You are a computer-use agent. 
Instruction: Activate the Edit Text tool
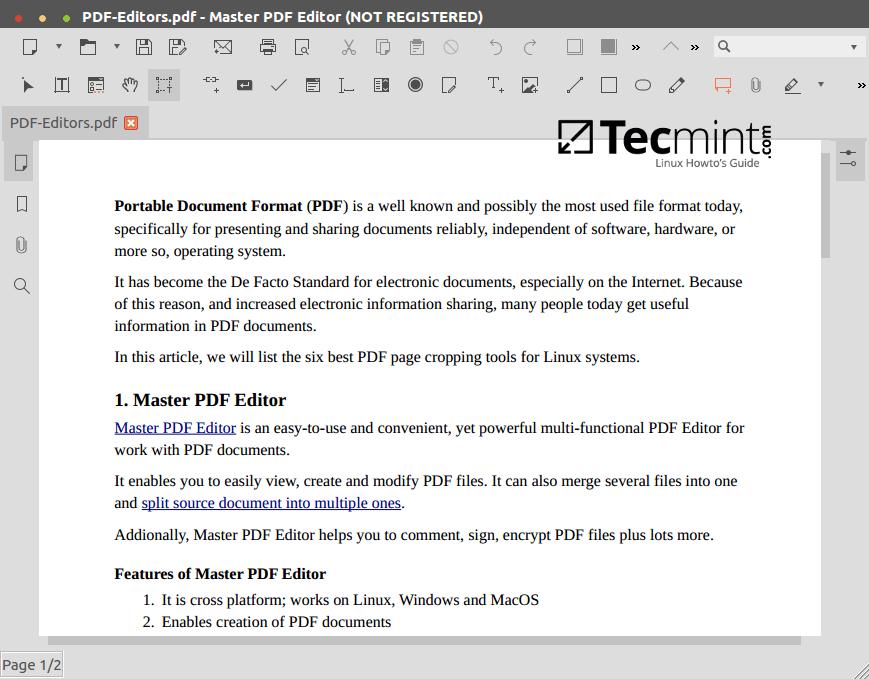pyautogui.click(x=61, y=85)
